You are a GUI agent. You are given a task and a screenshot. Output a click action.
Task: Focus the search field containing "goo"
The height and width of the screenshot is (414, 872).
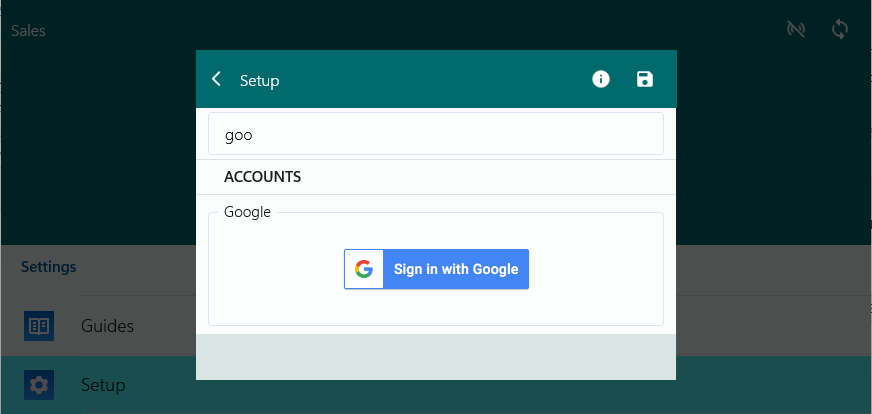click(436, 134)
